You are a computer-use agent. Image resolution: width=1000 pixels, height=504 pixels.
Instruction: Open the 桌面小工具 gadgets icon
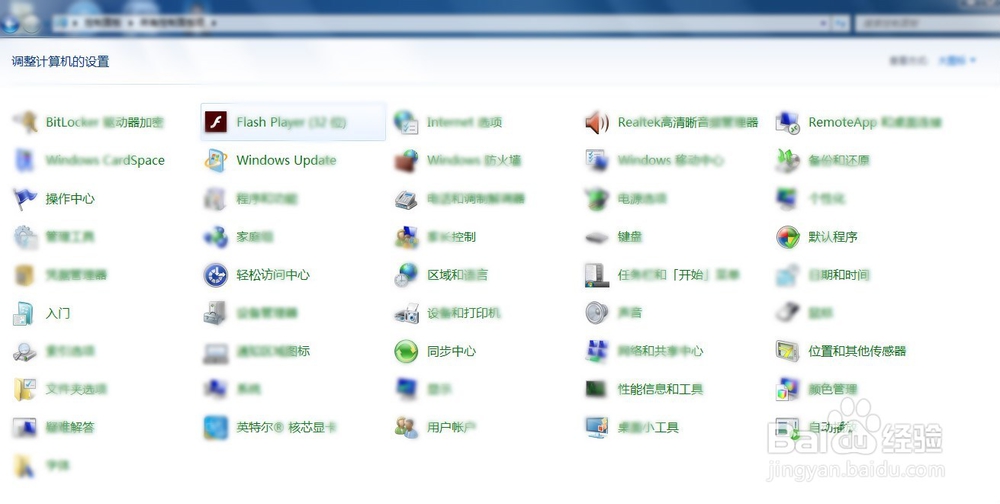tap(597, 427)
